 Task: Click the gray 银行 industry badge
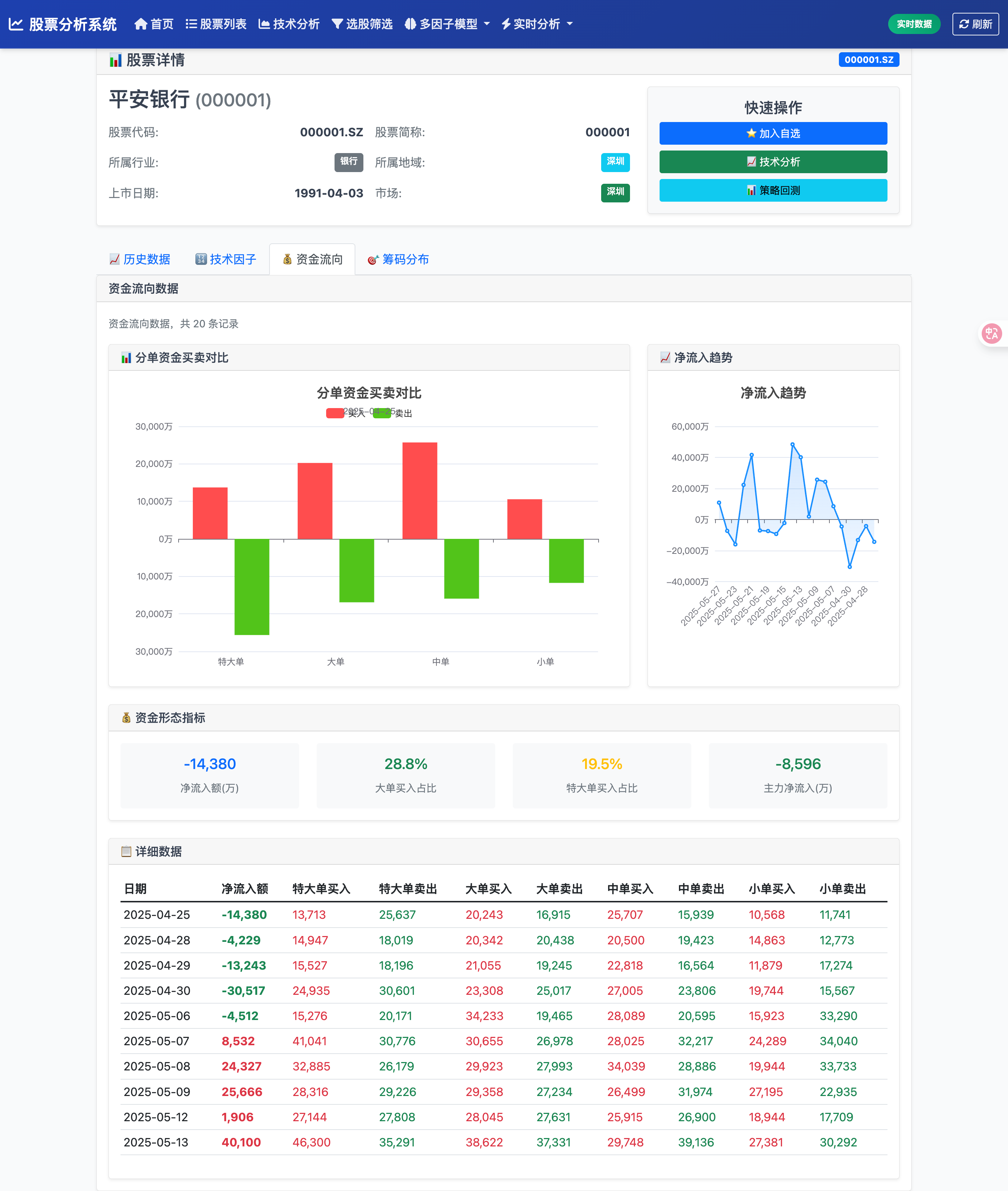[348, 162]
